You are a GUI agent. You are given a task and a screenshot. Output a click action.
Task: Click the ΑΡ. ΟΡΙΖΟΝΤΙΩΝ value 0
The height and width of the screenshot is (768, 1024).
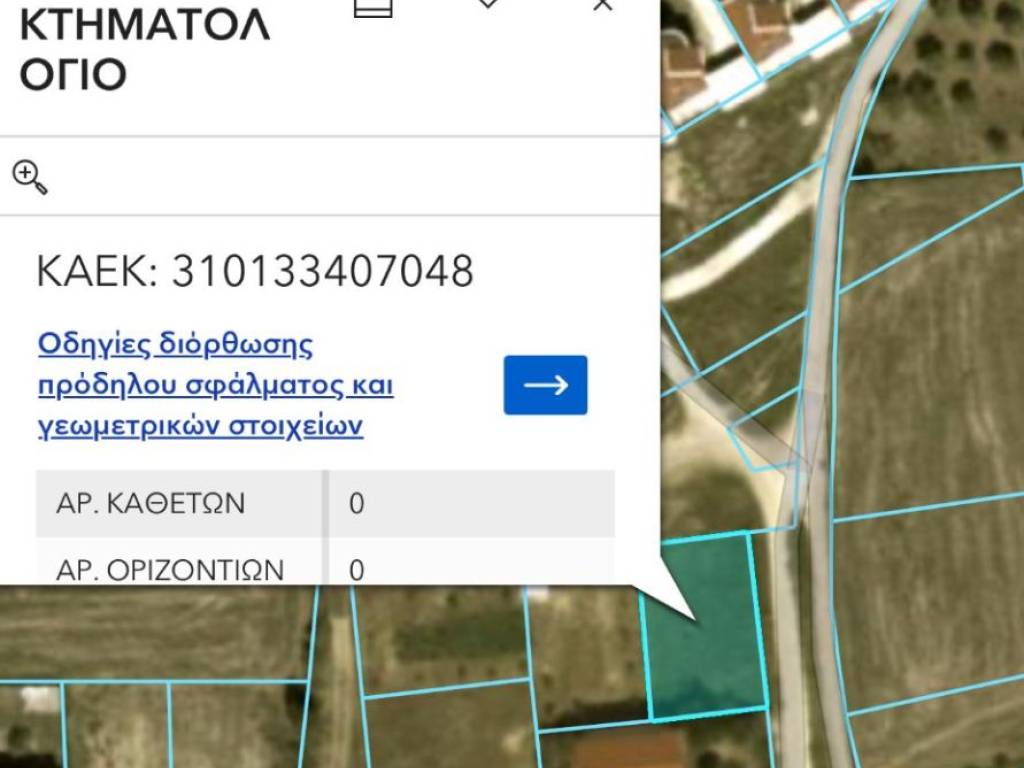pos(357,569)
